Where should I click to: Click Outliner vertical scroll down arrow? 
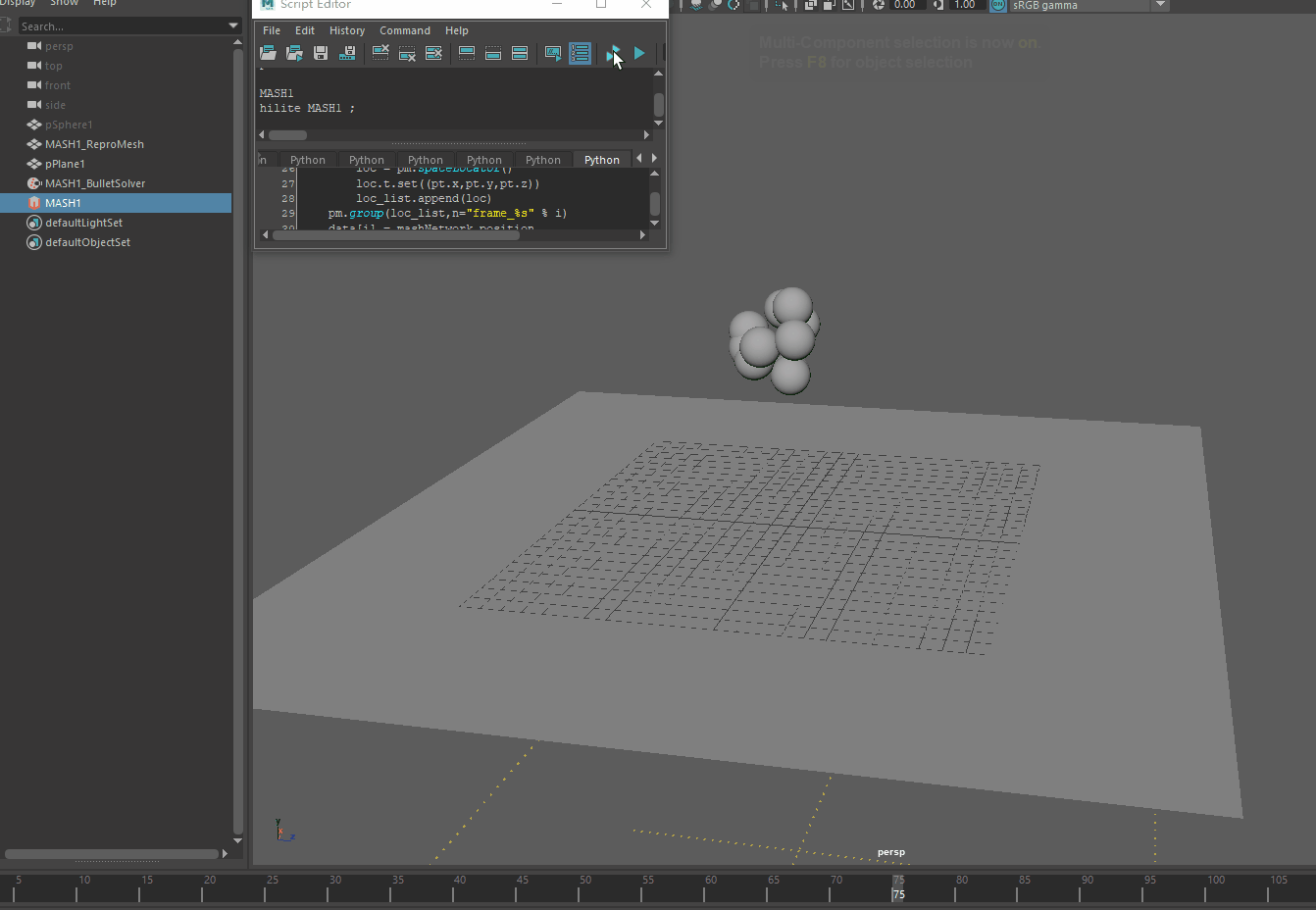point(237,840)
